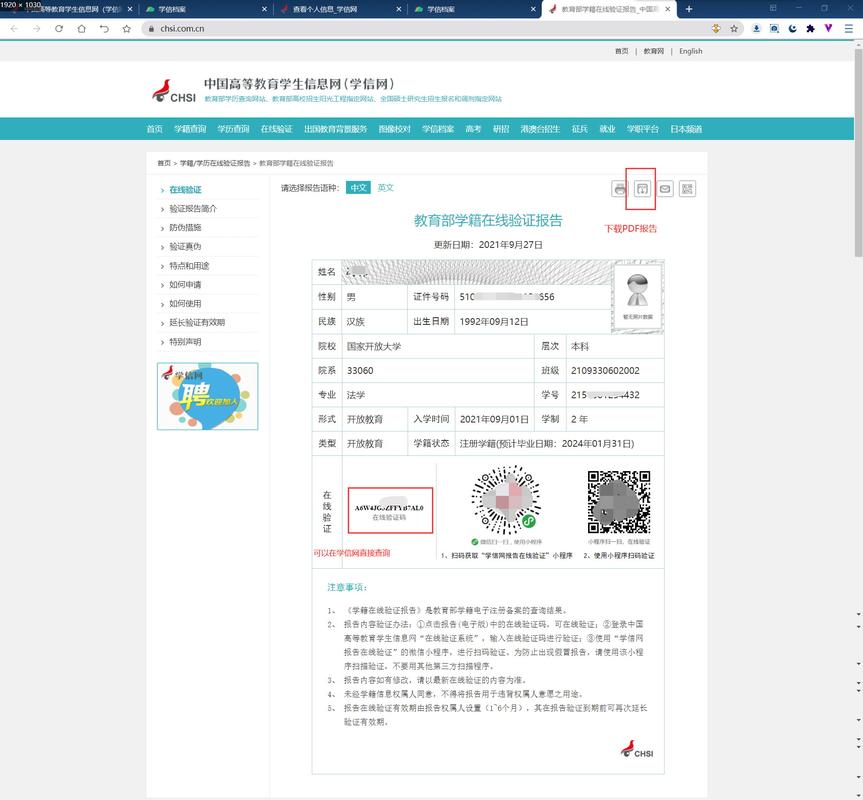The image size is (863, 800).
Task: Select 英文 report language
Action: [x=385, y=188]
